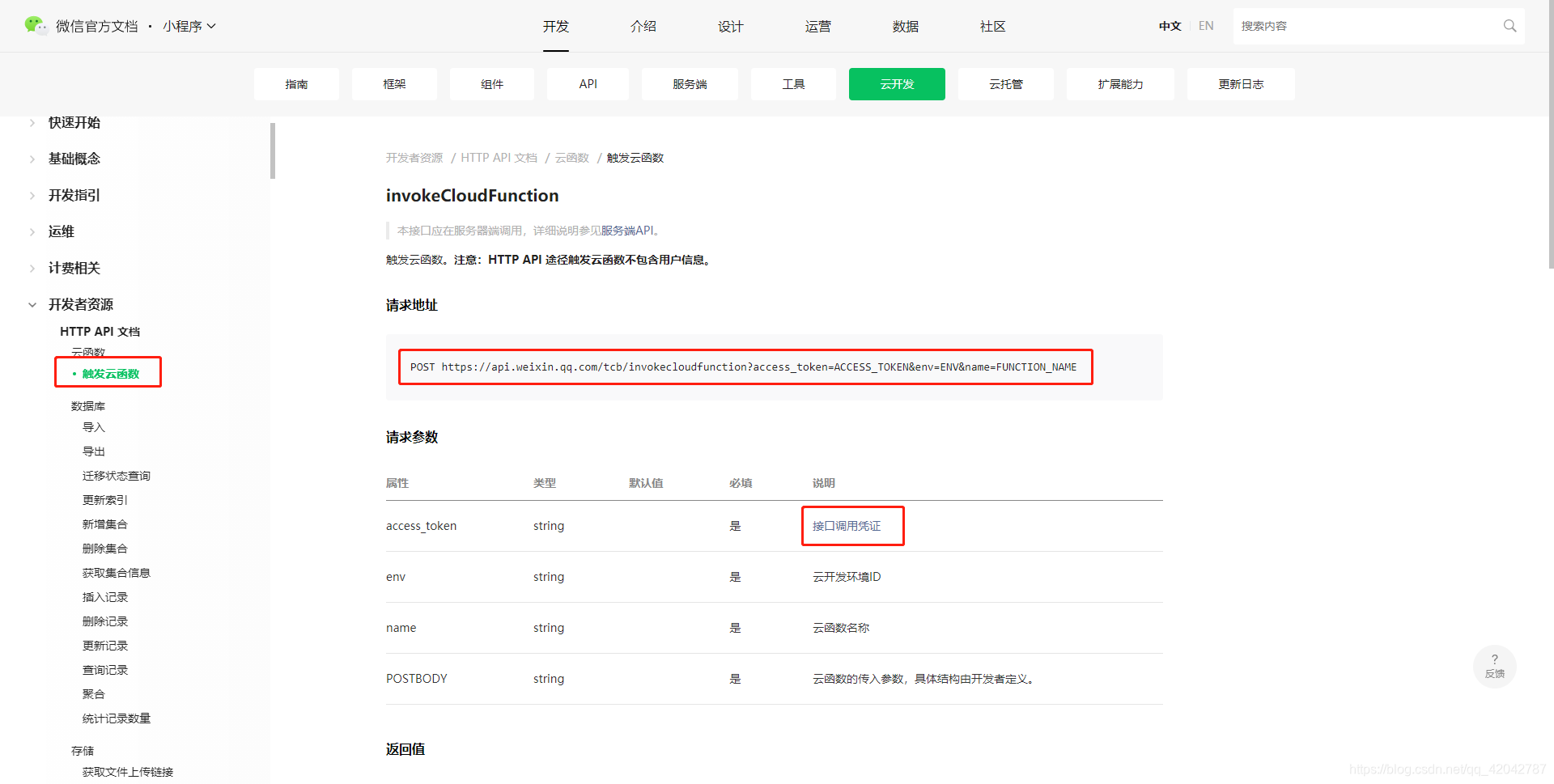Select HTTP API 文档 in sidebar
1554x784 pixels.
click(x=100, y=332)
